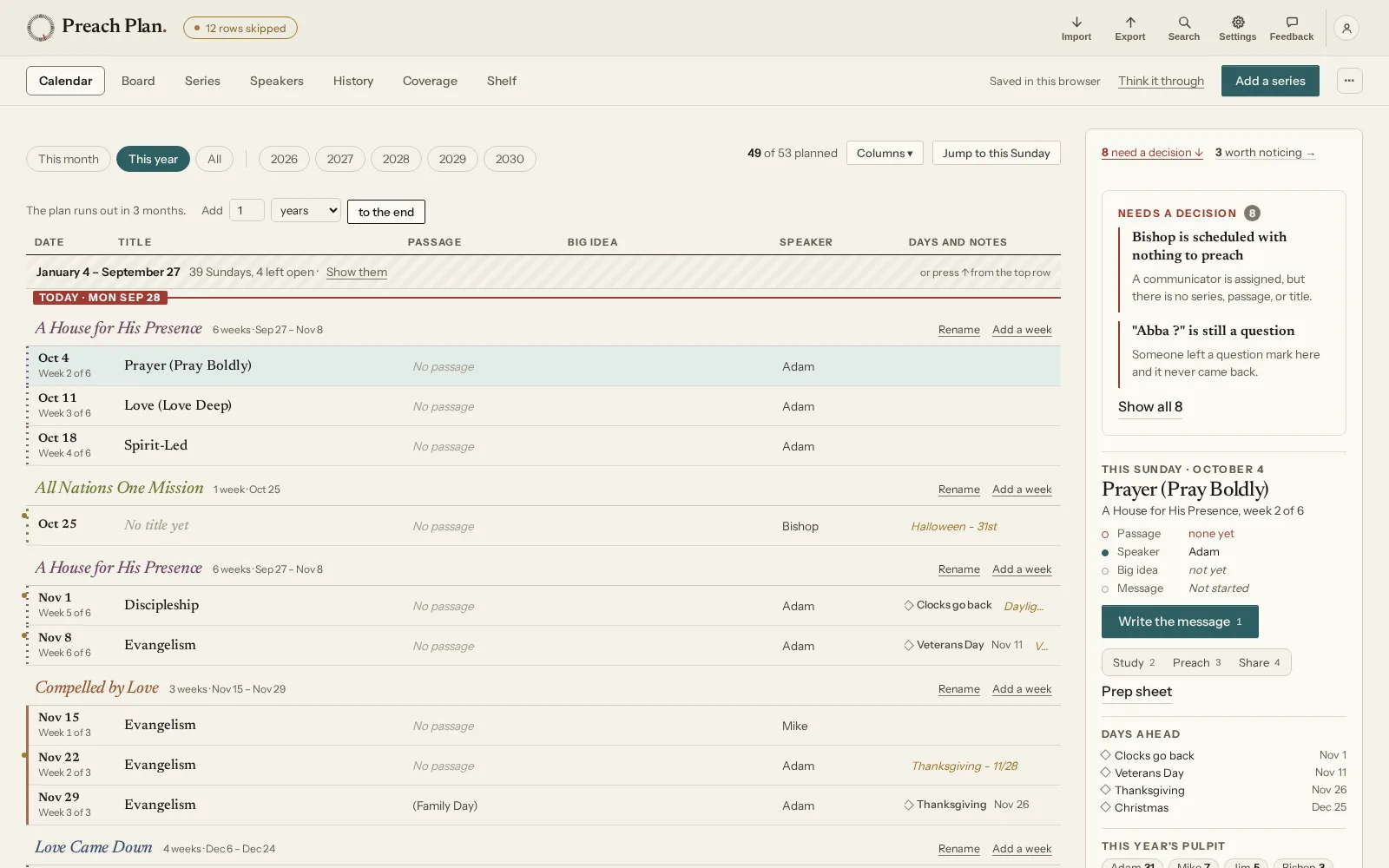Show the hidden Sundays with Show them
Screen dimensions: 1389x868
point(357,273)
